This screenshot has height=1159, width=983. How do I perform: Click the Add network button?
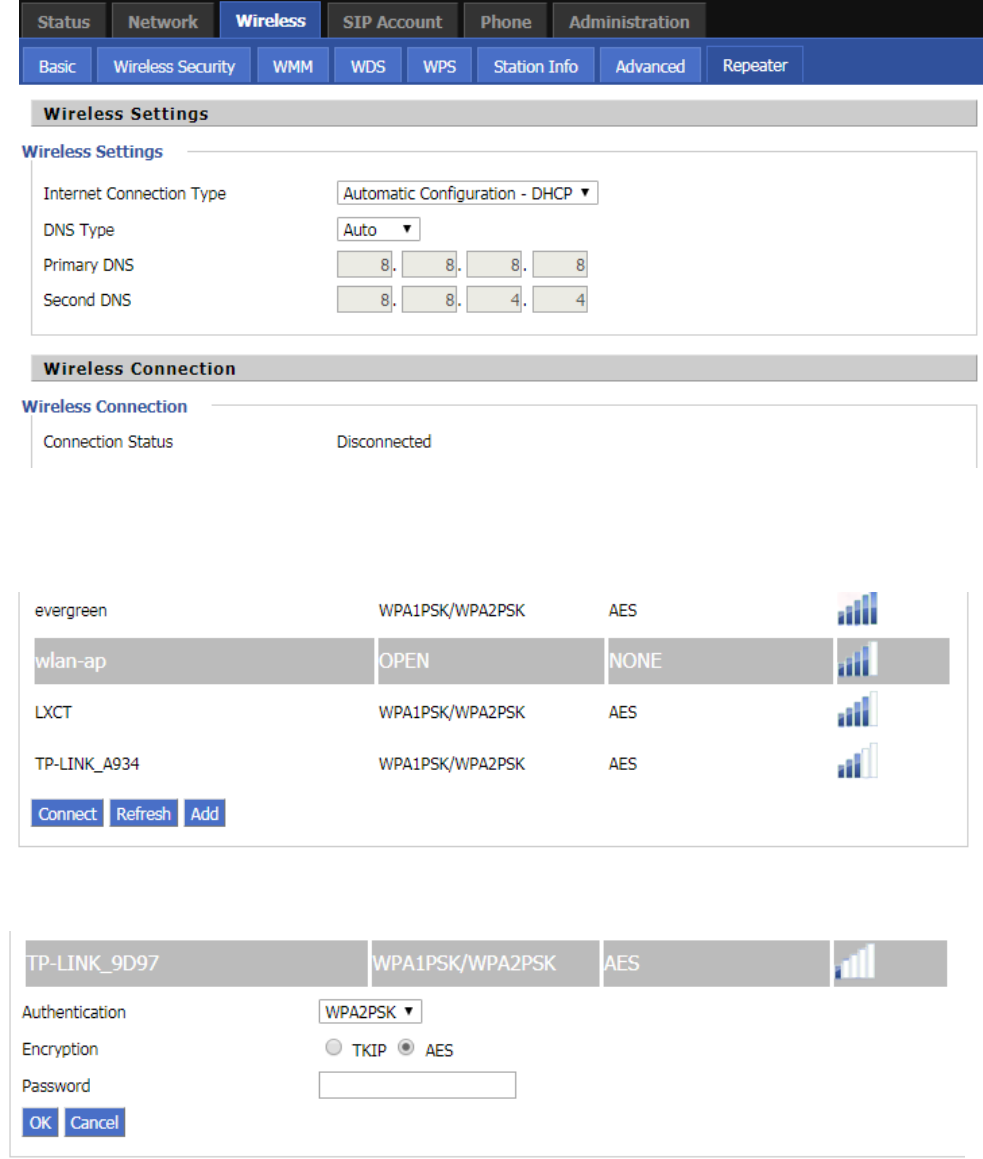click(205, 814)
